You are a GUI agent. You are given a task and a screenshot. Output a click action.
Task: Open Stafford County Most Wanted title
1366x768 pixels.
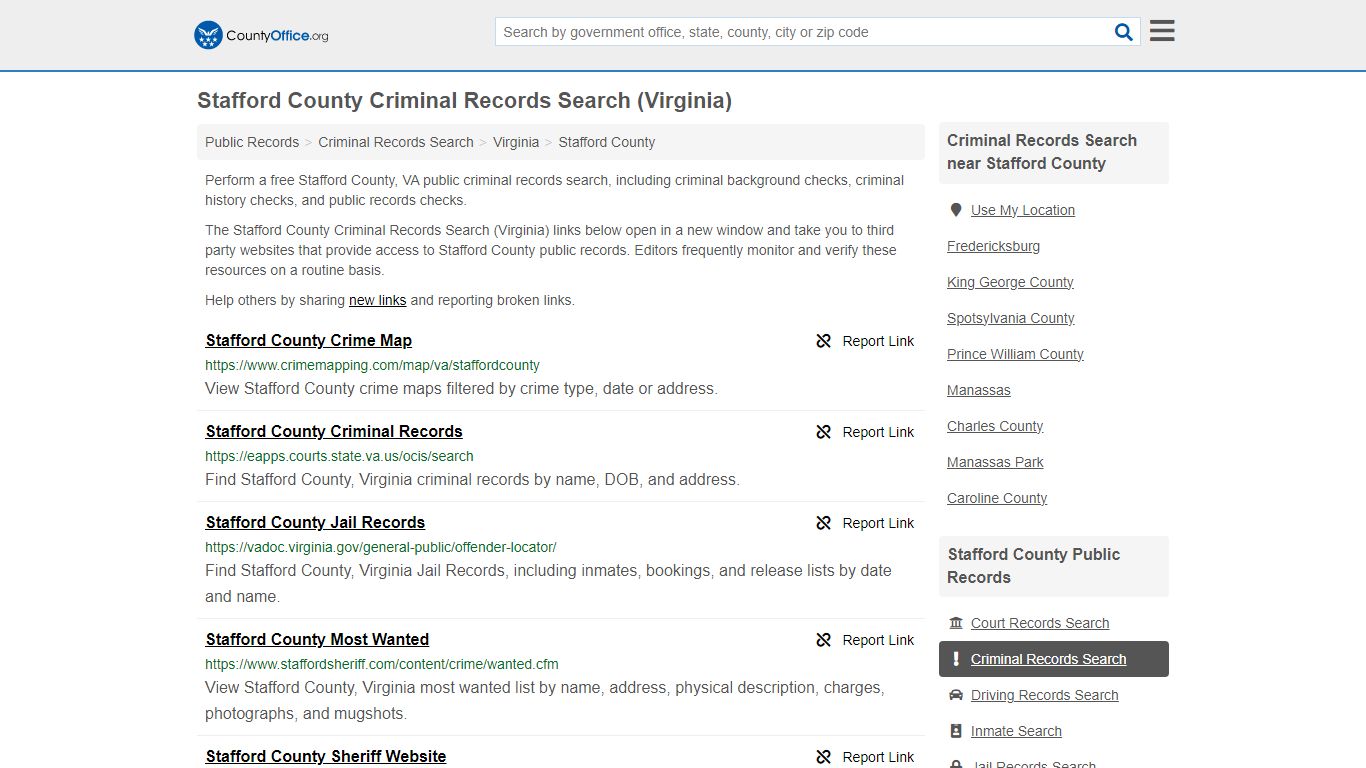[x=317, y=639]
